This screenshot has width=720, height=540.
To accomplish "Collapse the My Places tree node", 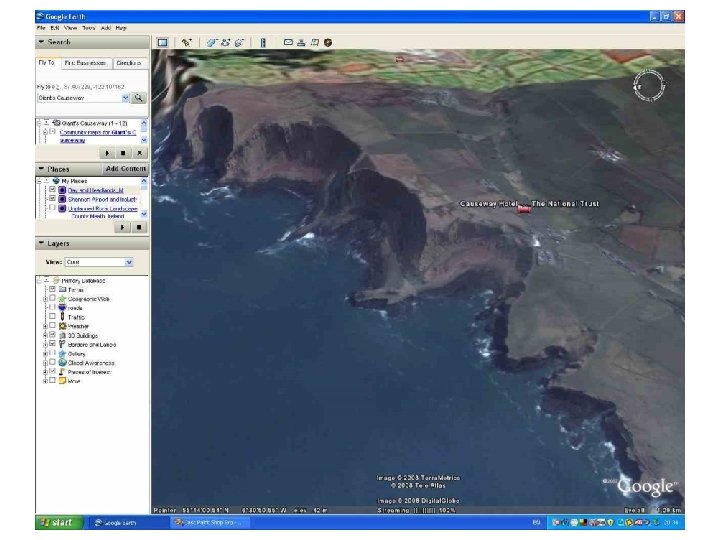I will click(39, 181).
